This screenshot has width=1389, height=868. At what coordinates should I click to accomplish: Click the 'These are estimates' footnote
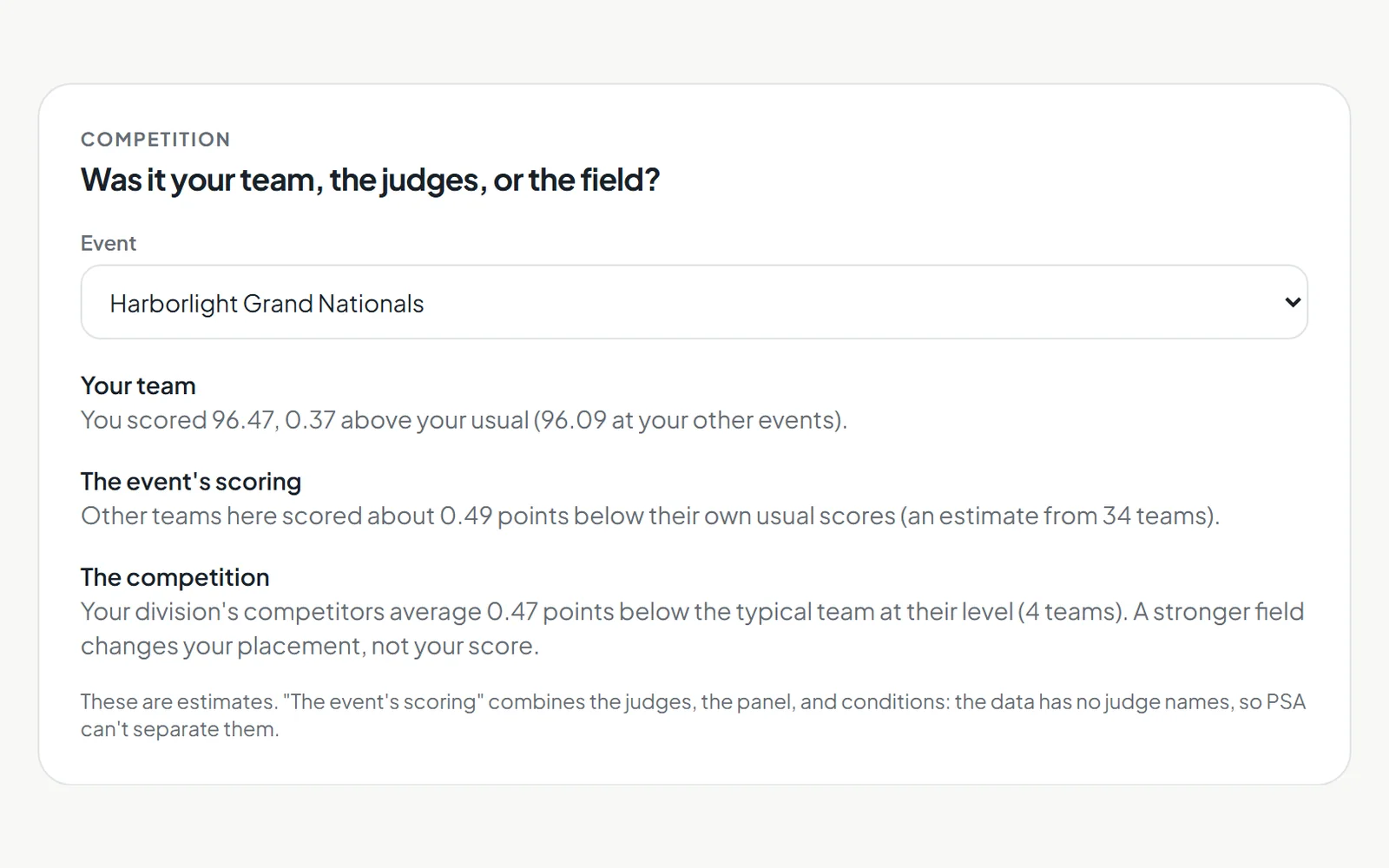pyautogui.click(x=693, y=715)
